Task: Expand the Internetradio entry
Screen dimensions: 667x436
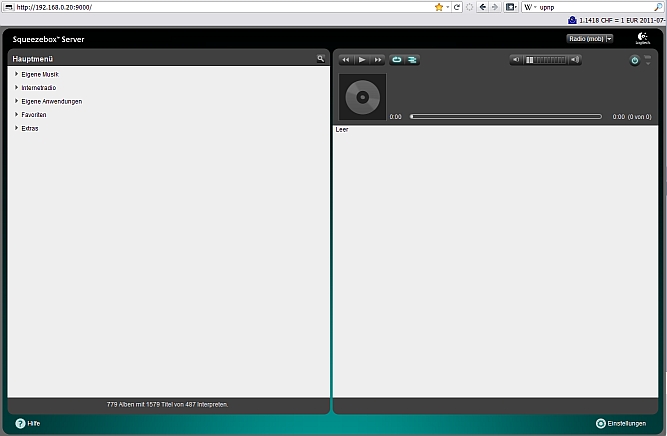Action: click(39, 88)
